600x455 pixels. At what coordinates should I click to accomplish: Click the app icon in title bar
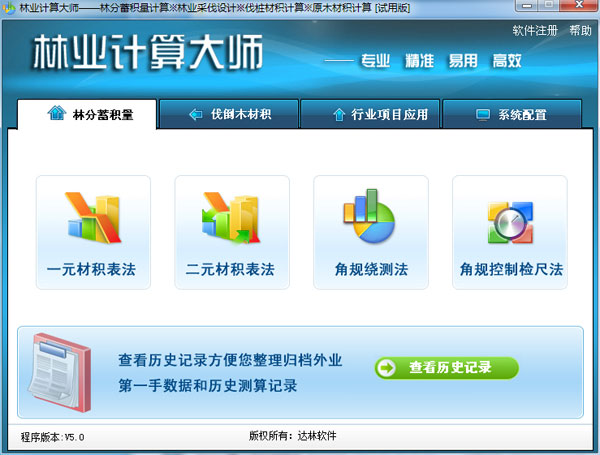coord(8,8)
